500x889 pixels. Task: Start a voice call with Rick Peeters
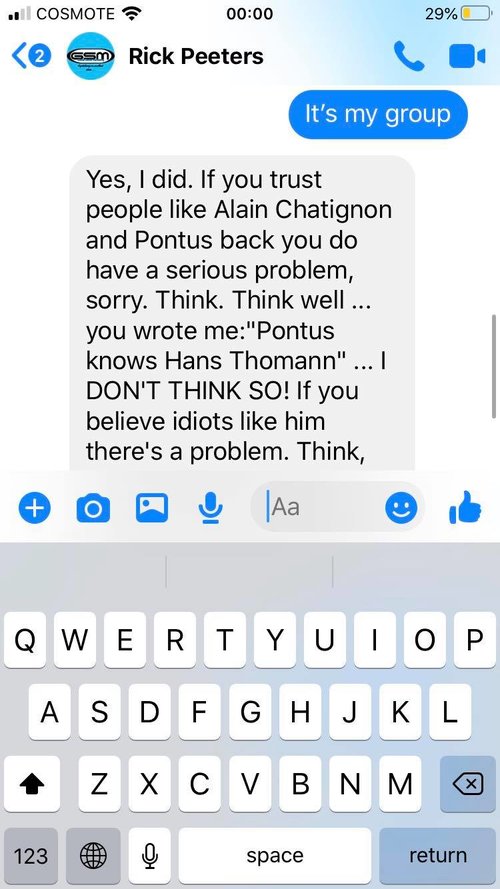coord(408,56)
